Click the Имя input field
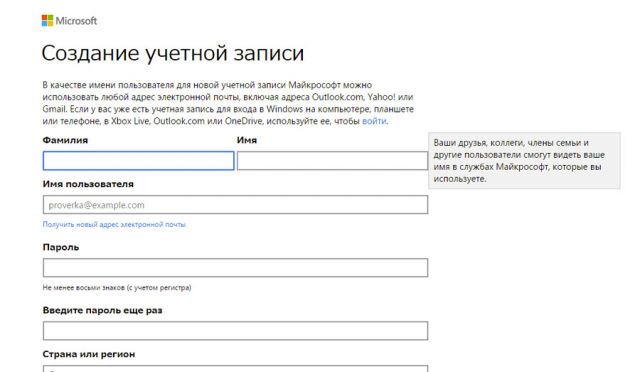This screenshot has height=372, width=640. click(332, 160)
